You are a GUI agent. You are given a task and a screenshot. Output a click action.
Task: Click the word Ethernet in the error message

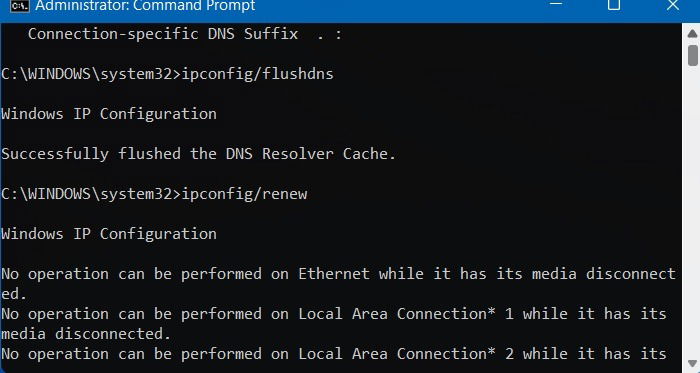(334, 274)
